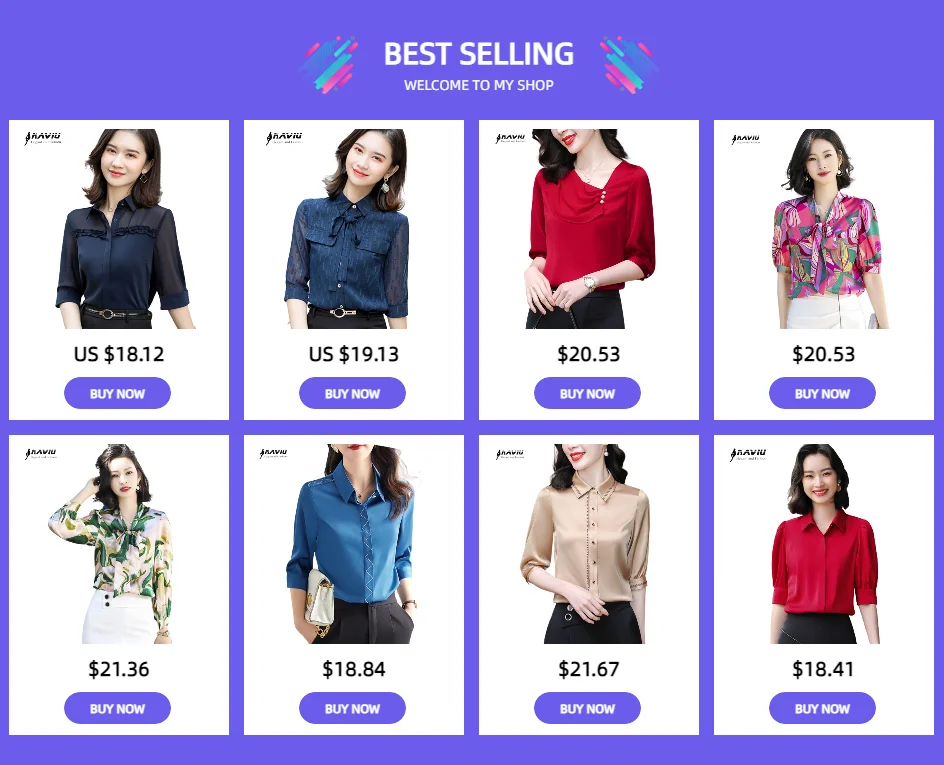Open the red draped-neck blouse photo
Image resolution: width=944 pixels, height=765 pixels.
590,229
